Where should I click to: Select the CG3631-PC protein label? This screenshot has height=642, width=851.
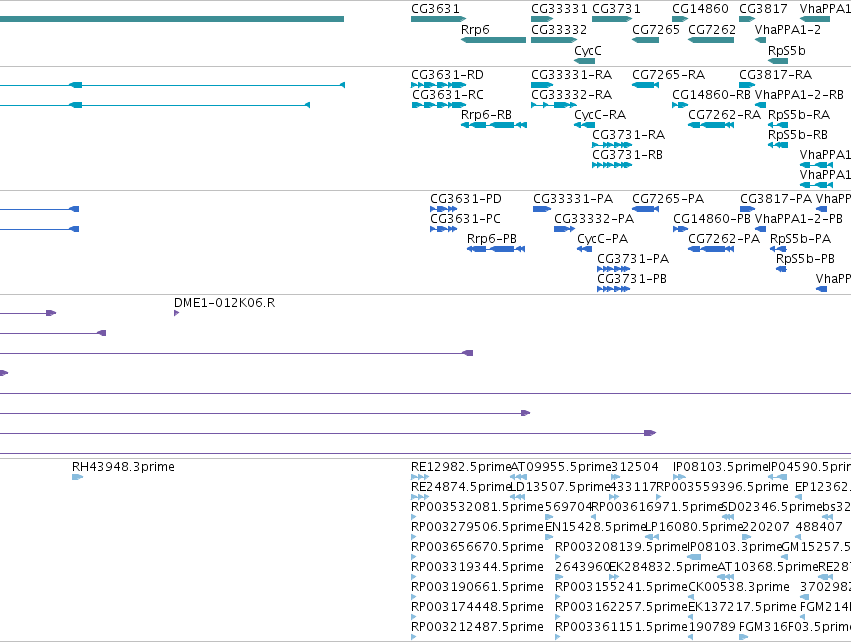tap(466, 219)
